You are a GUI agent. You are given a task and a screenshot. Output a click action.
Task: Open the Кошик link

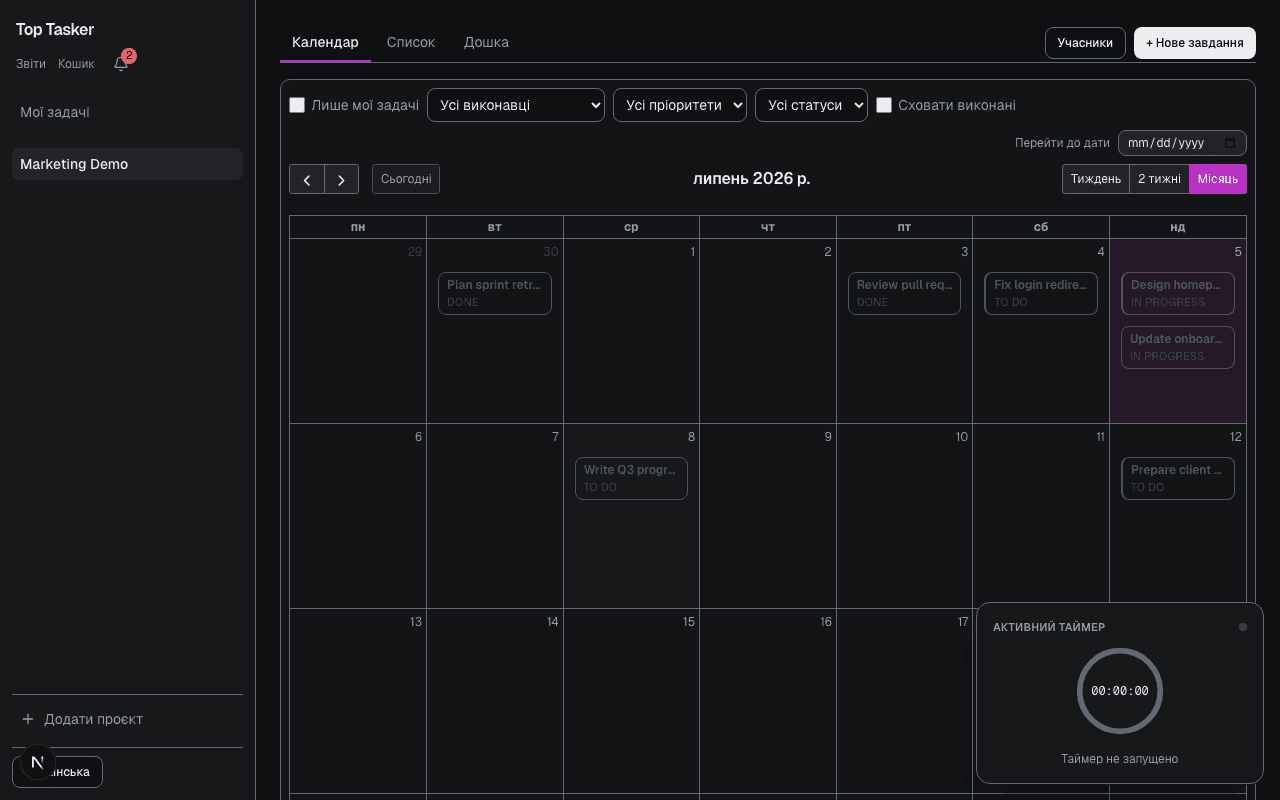[76, 63]
